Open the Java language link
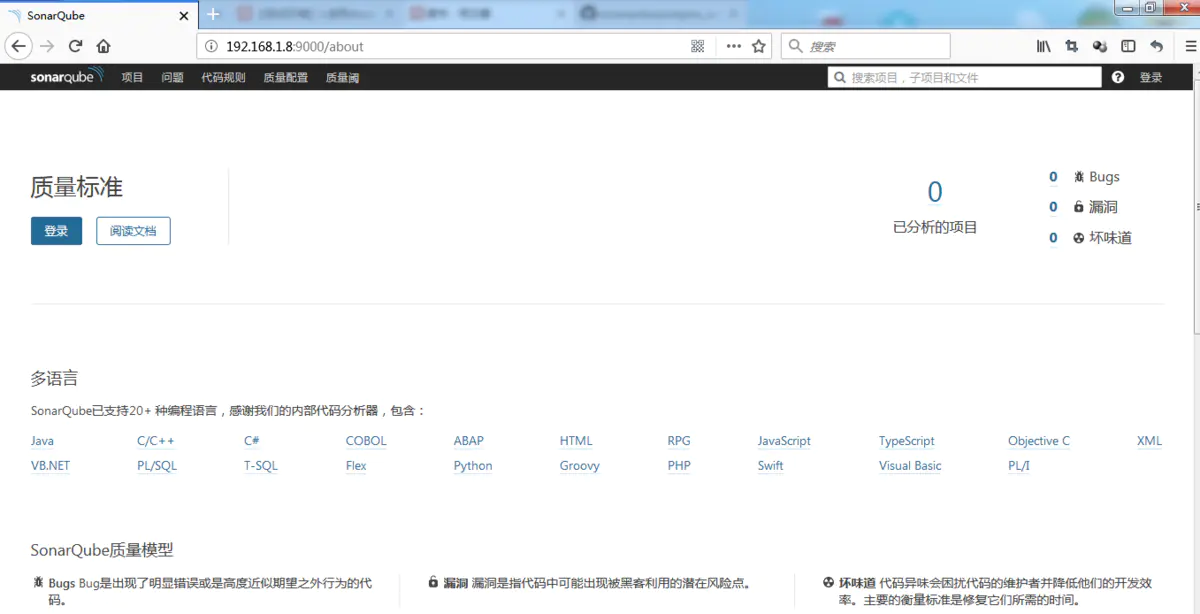Viewport: 1200px width, 614px height. [42, 441]
